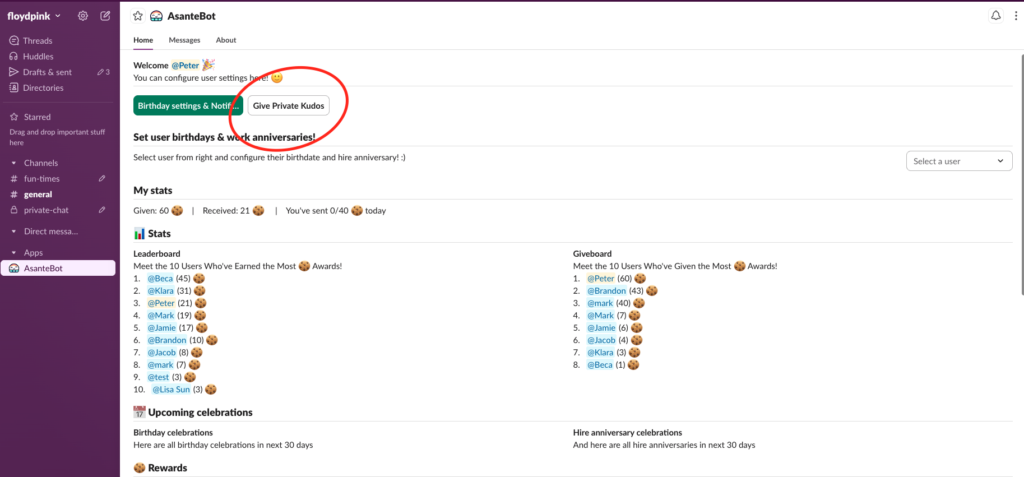This screenshot has height=477, width=1024.
Task: Click the My stats heading
Action: coord(153,191)
